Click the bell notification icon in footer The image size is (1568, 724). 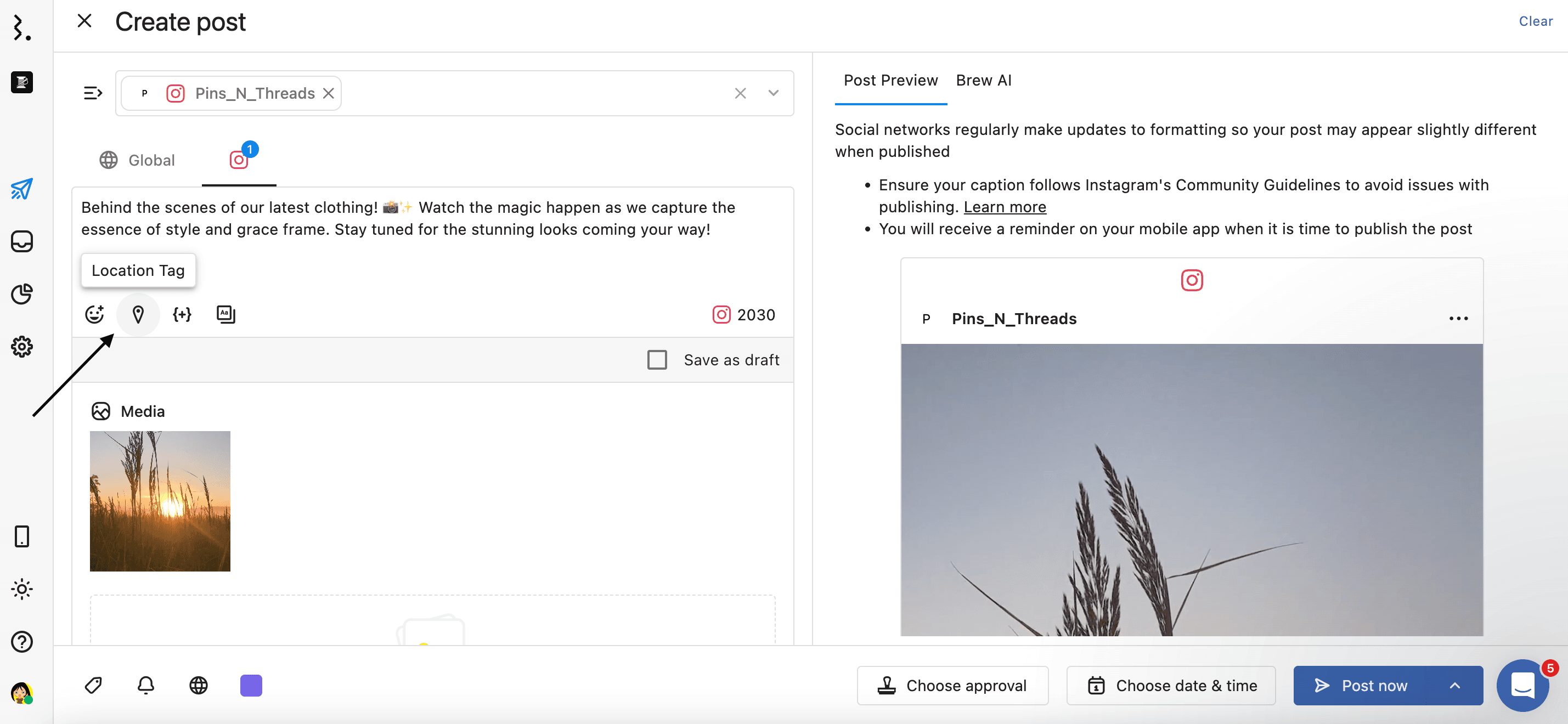pos(146,686)
